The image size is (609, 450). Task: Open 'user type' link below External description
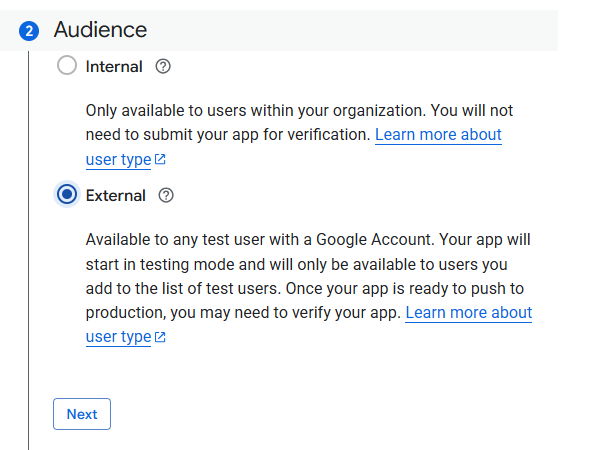click(x=118, y=337)
